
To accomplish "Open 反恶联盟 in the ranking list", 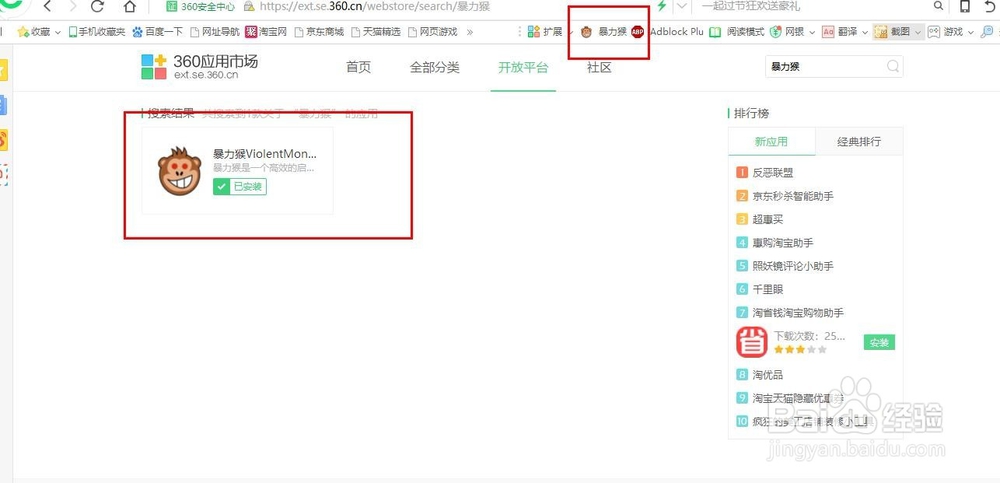I will point(773,173).
